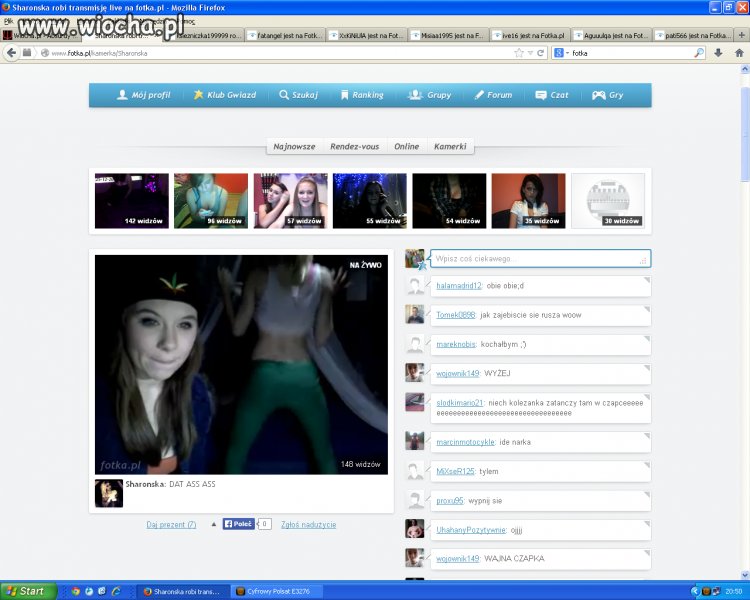The height and width of the screenshot is (600, 750).
Task: Switch to the Kamerki tab
Action: point(450,146)
